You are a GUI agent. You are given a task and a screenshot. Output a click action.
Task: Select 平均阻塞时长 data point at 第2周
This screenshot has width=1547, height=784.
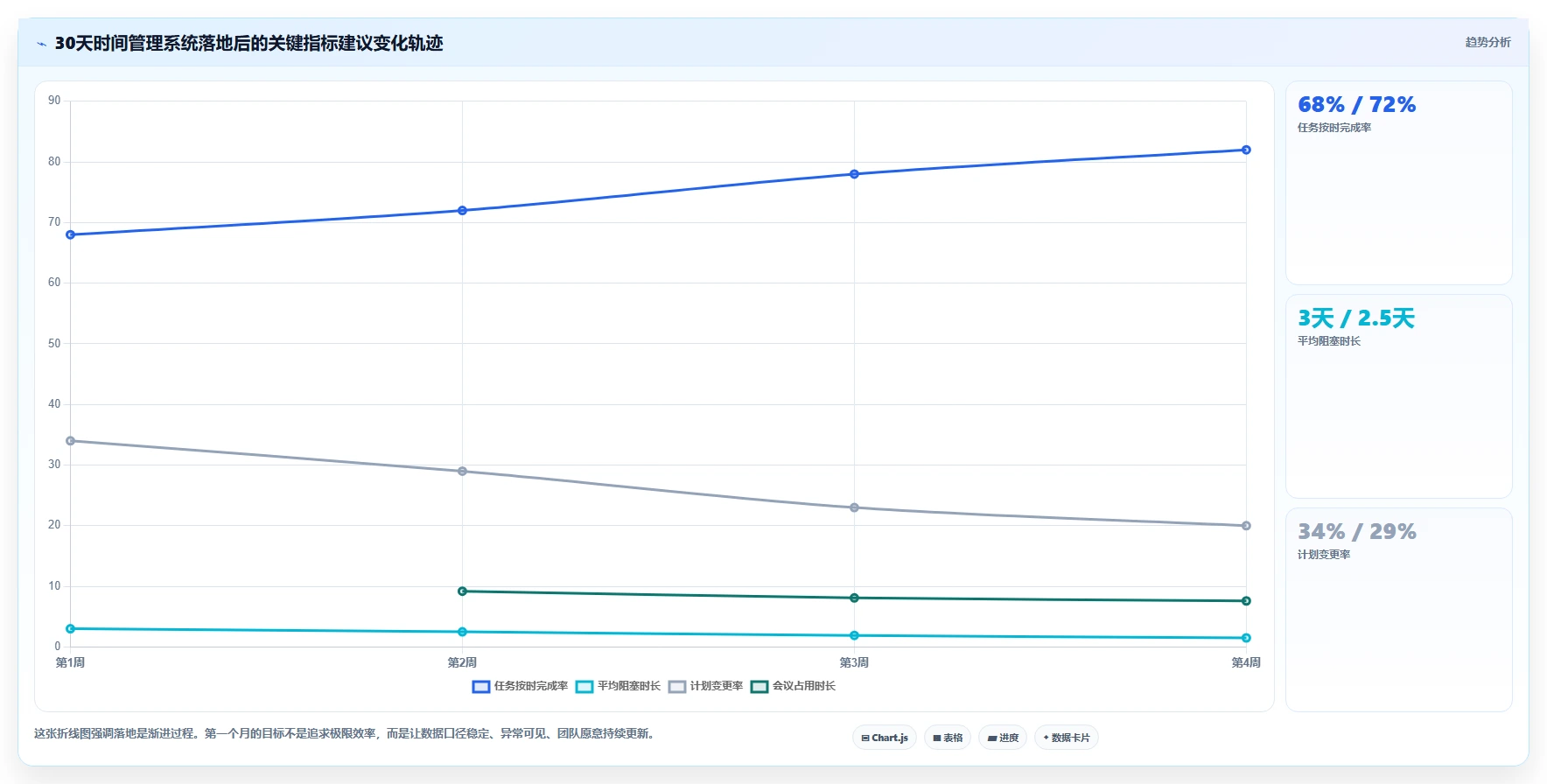point(463,632)
